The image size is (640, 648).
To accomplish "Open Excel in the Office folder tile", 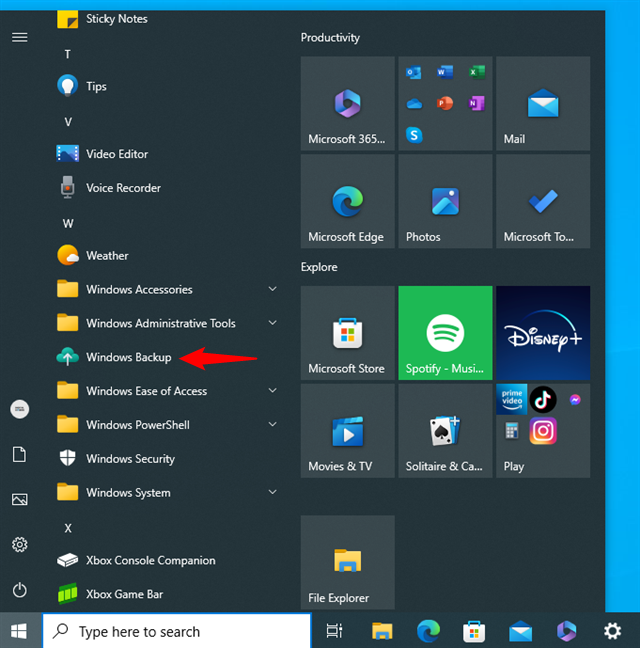I will [477, 72].
